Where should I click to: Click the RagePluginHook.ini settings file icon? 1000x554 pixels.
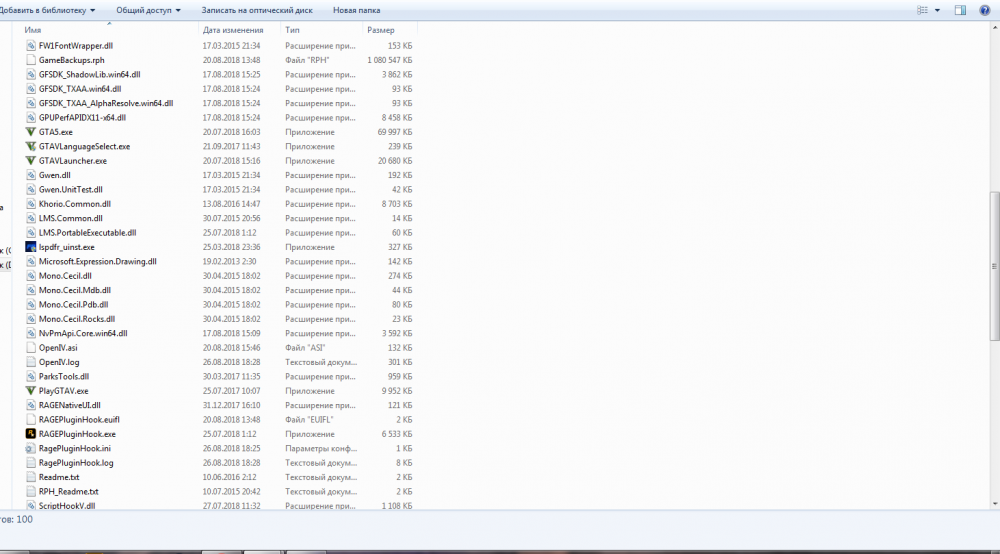click(x=31, y=448)
